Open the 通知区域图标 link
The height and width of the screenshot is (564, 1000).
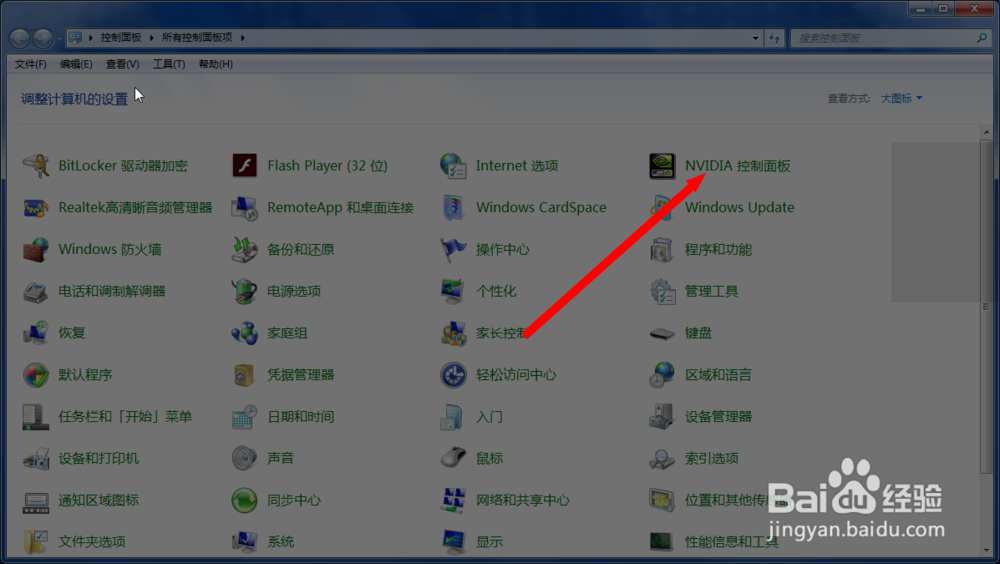(98, 500)
